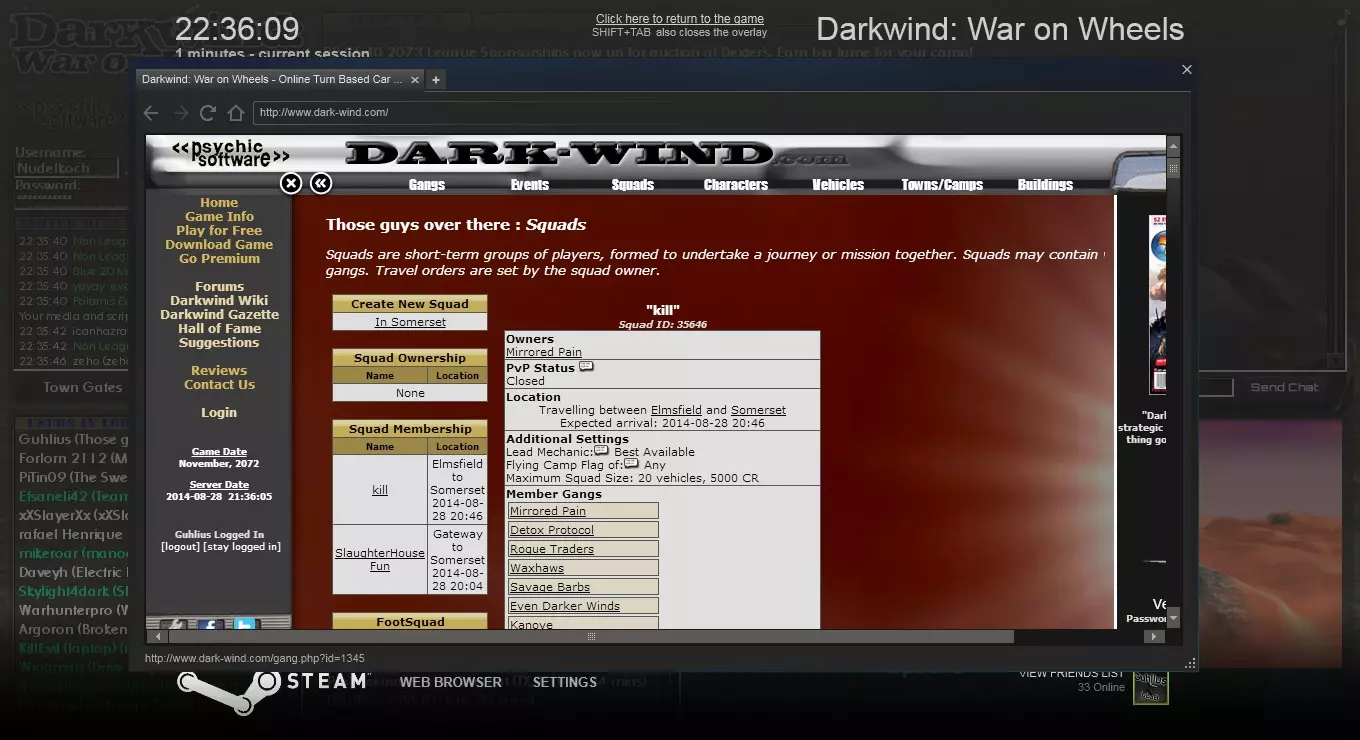
Task: Click the Login link in the sidebar
Action: tap(219, 412)
